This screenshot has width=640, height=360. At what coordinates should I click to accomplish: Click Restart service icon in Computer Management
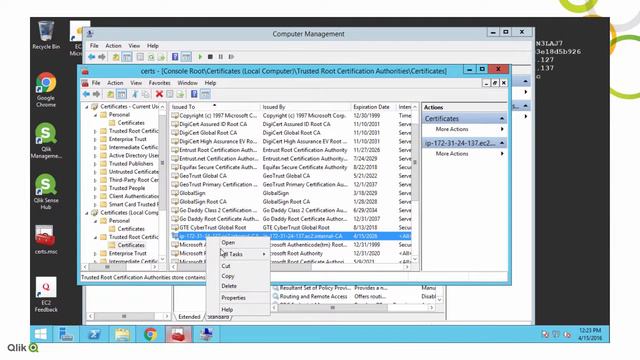pyautogui.click(x=231, y=57)
